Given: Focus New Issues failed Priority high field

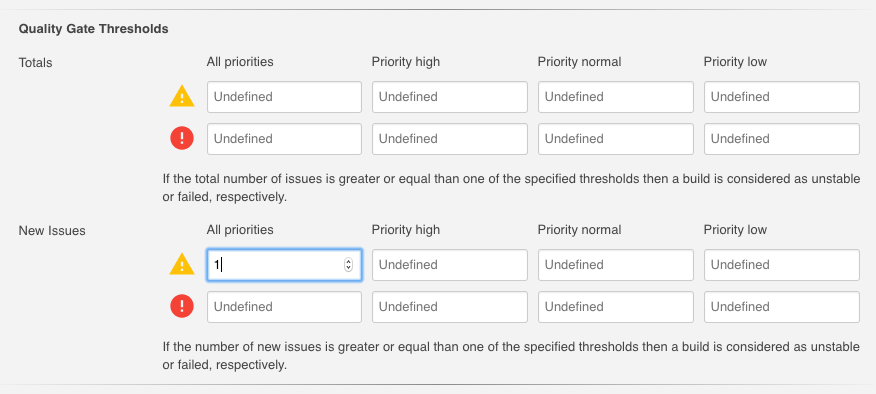Looking at the screenshot, I should pos(450,307).
